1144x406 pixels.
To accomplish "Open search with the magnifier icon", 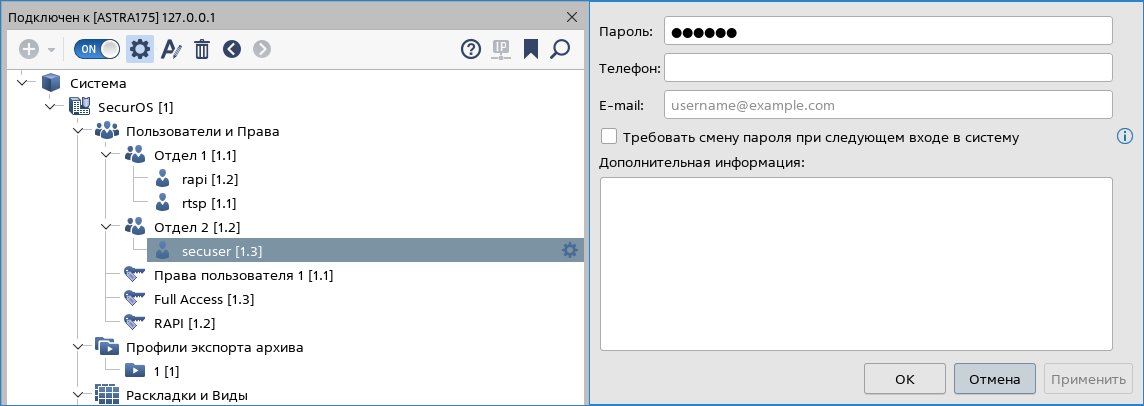I will pos(560,49).
